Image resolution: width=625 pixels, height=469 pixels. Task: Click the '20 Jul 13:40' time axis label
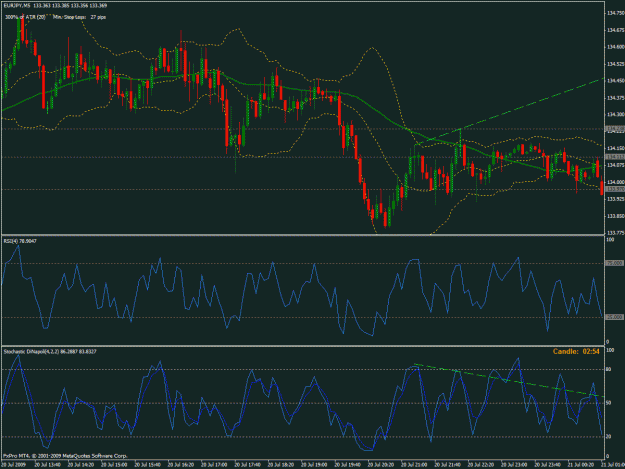click(x=48, y=465)
